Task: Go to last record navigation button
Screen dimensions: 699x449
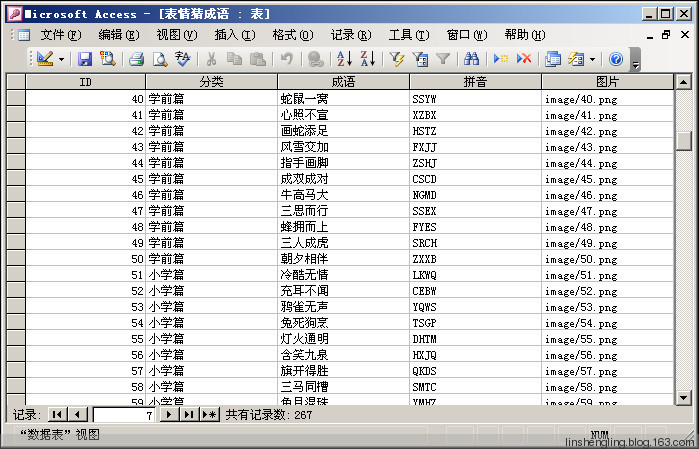Action: click(x=189, y=415)
